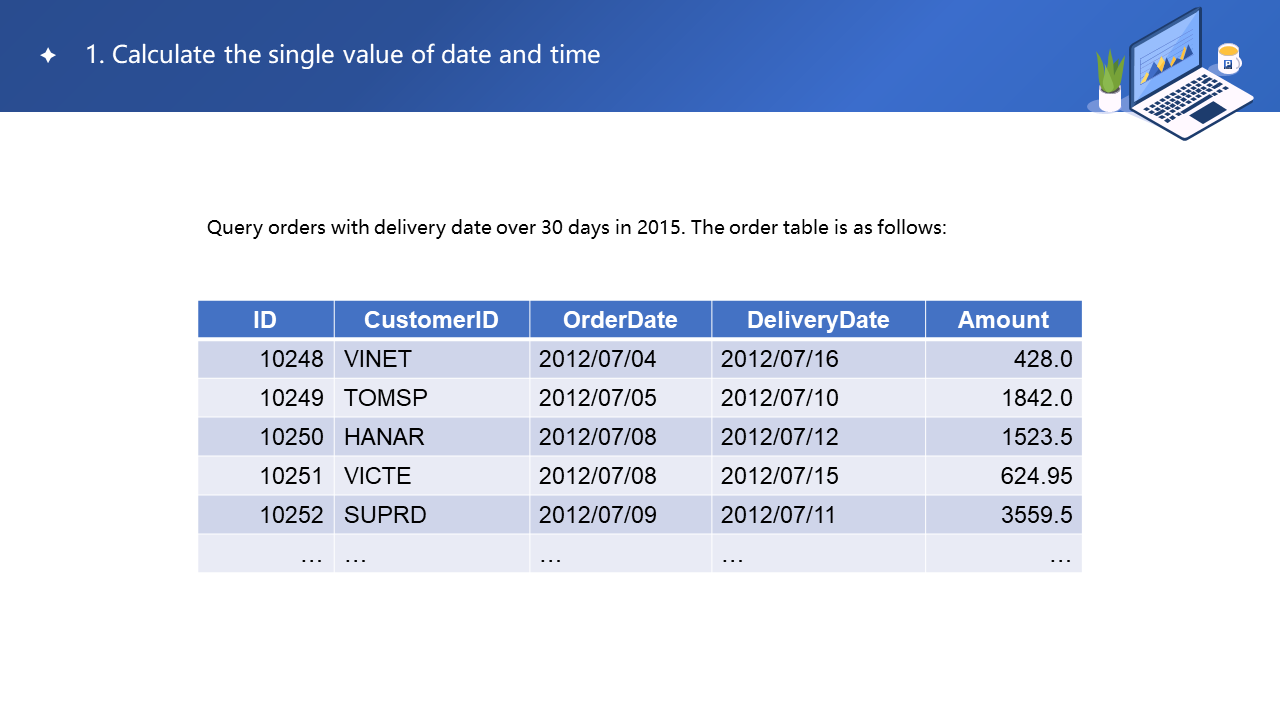Select the query description sentence
1280x720 pixels.
click(x=576, y=227)
